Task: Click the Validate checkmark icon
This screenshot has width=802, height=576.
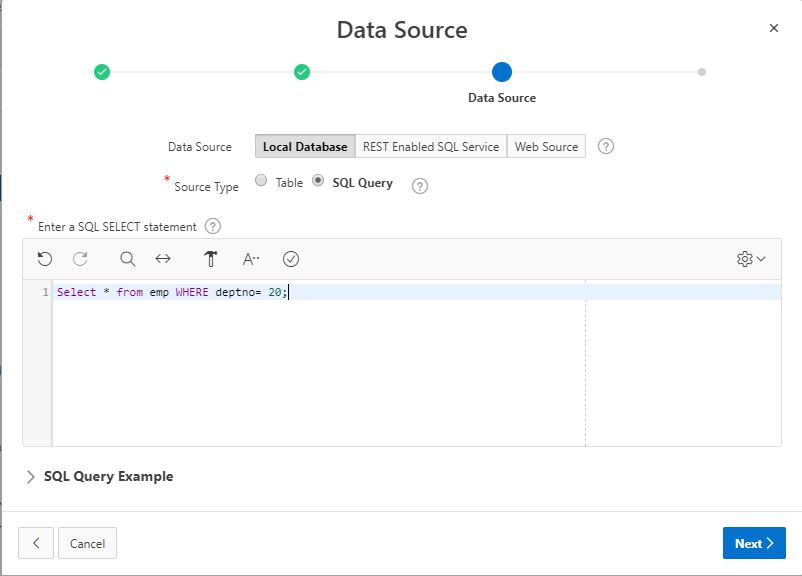Action: pyautogui.click(x=291, y=259)
